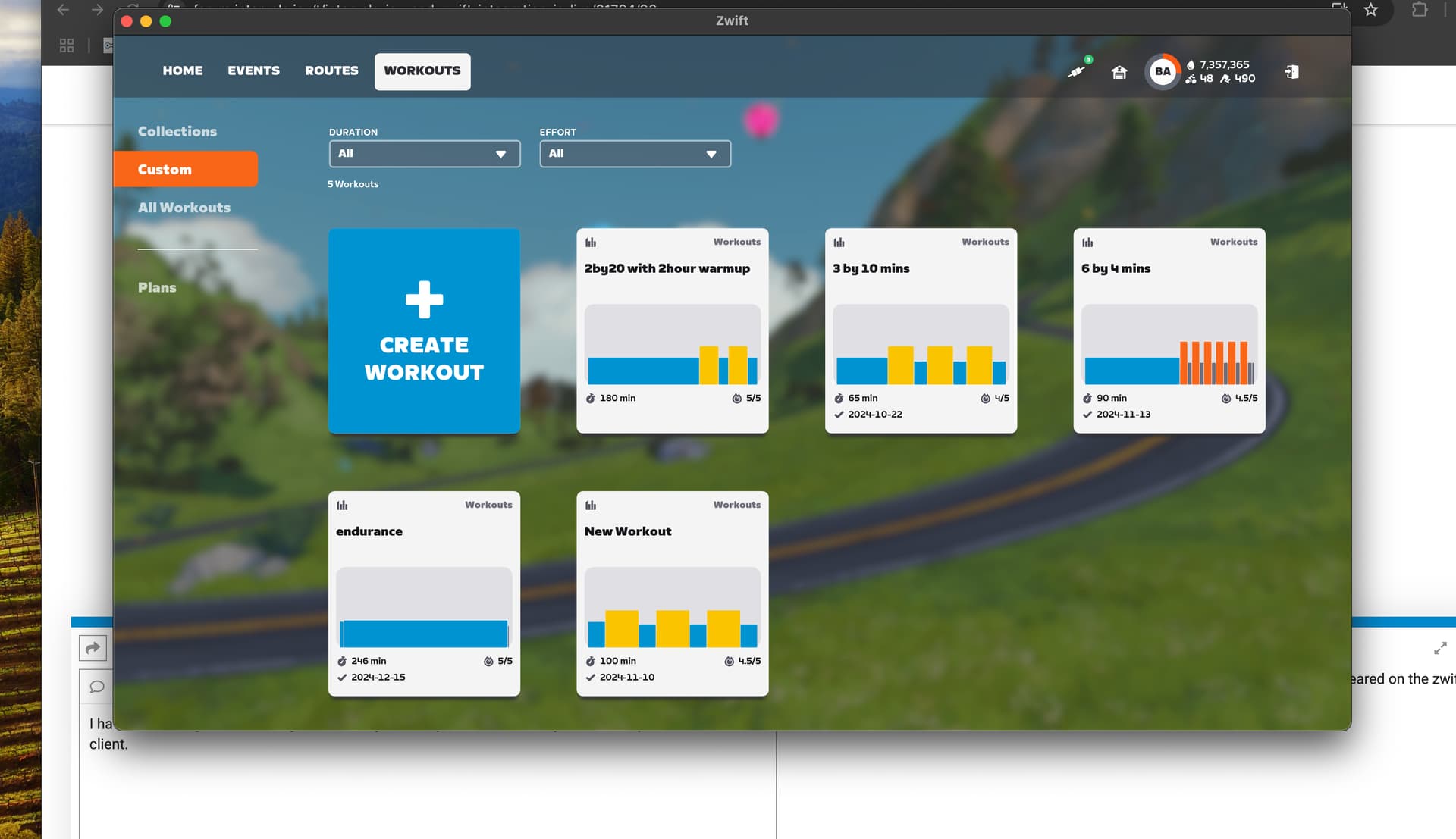The width and height of the screenshot is (1456, 839).
Task: Open the Effort filter dropdown
Action: tap(635, 154)
